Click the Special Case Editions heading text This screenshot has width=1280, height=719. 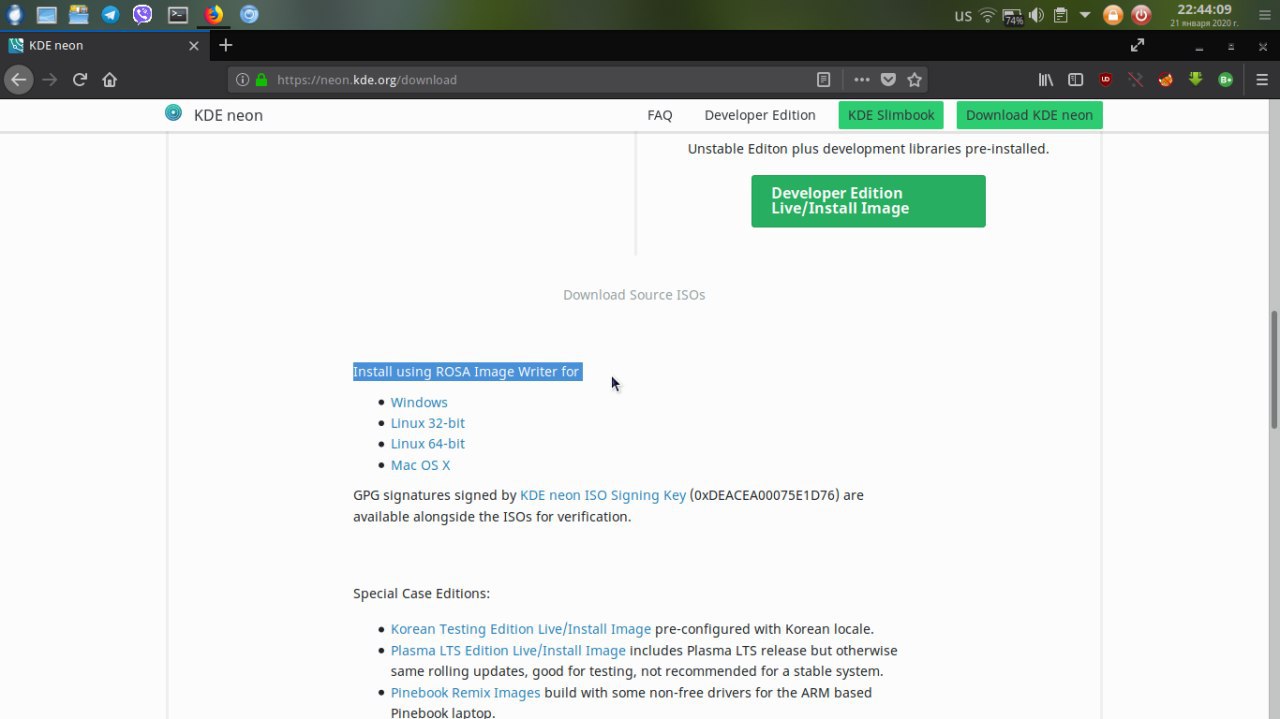(x=421, y=593)
